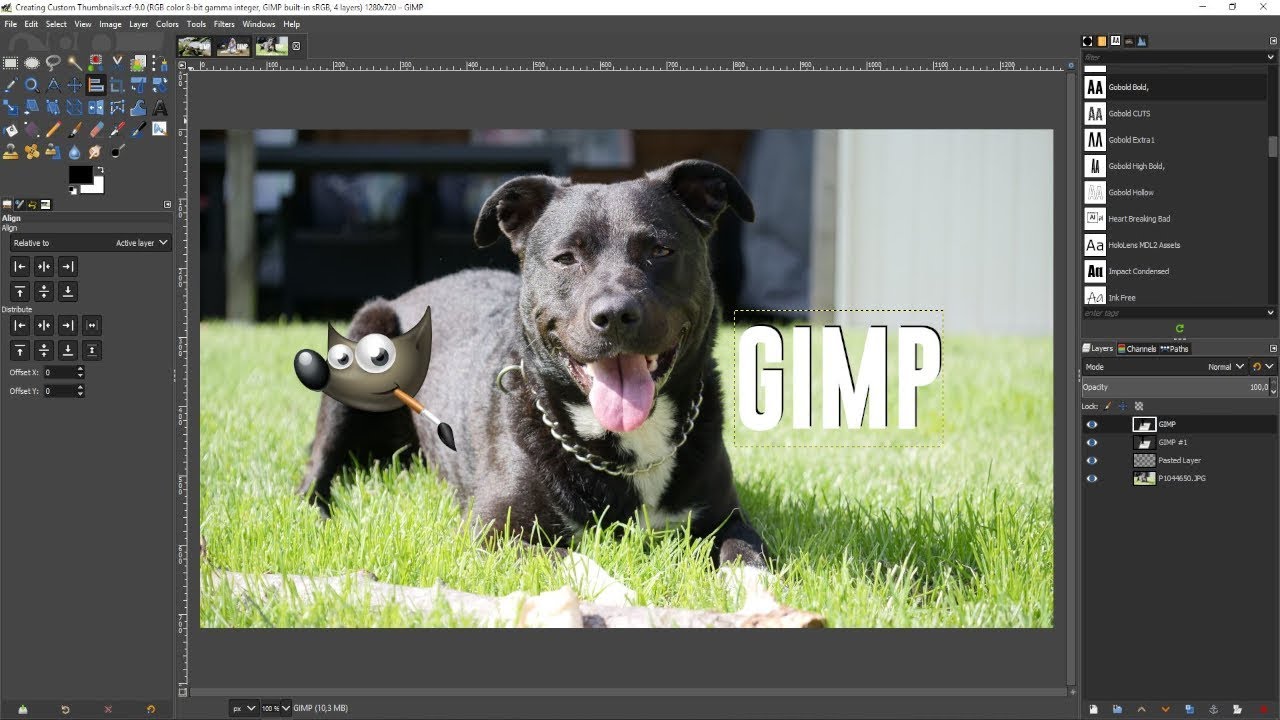Select the Paintbrush tool
Screen dimensions: 1280x720
[75, 129]
